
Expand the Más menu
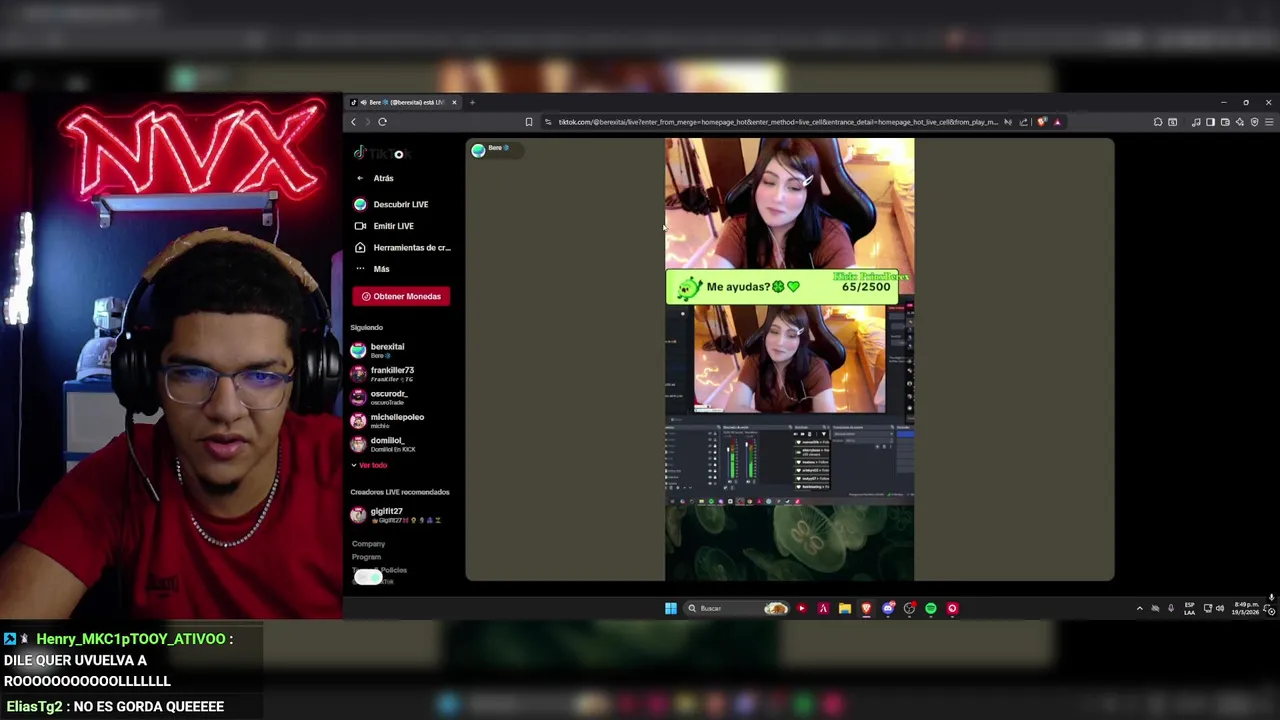[x=373, y=269]
